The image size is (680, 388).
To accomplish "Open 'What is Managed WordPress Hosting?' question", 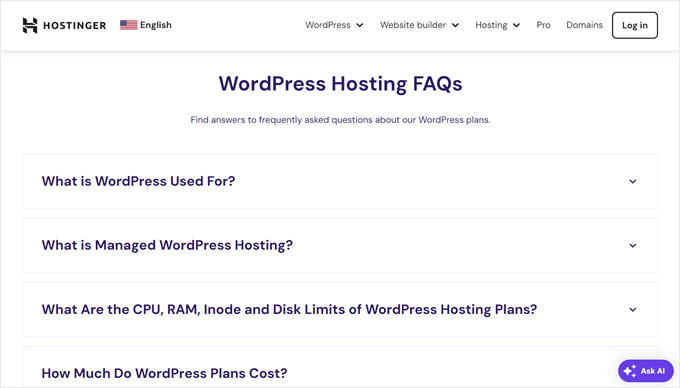I will click(x=340, y=246).
